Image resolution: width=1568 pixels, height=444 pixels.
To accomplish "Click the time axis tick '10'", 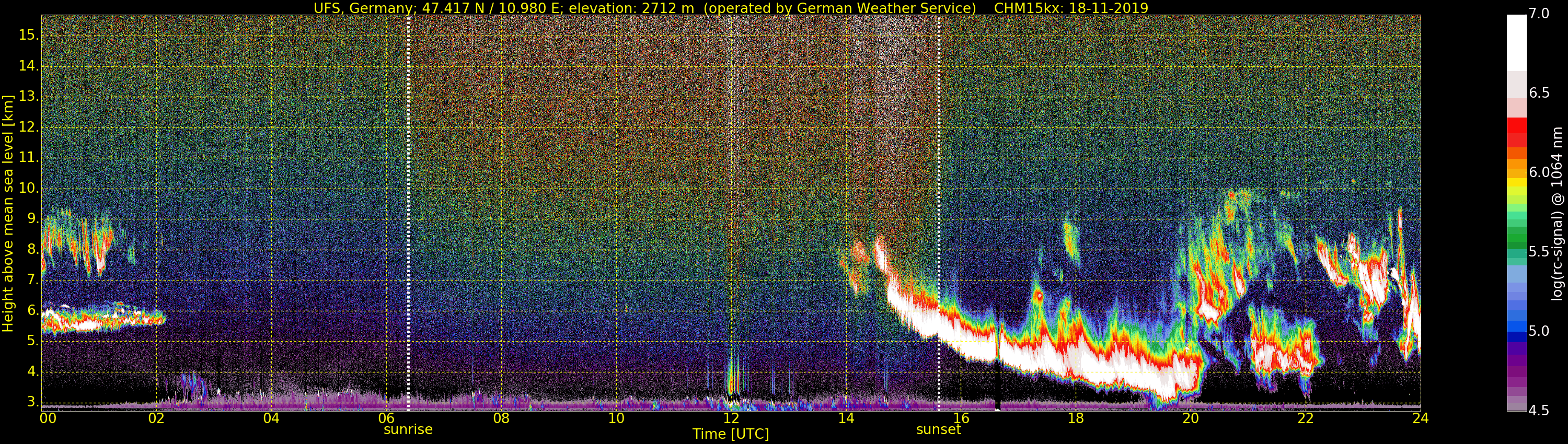I will coord(616,418).
